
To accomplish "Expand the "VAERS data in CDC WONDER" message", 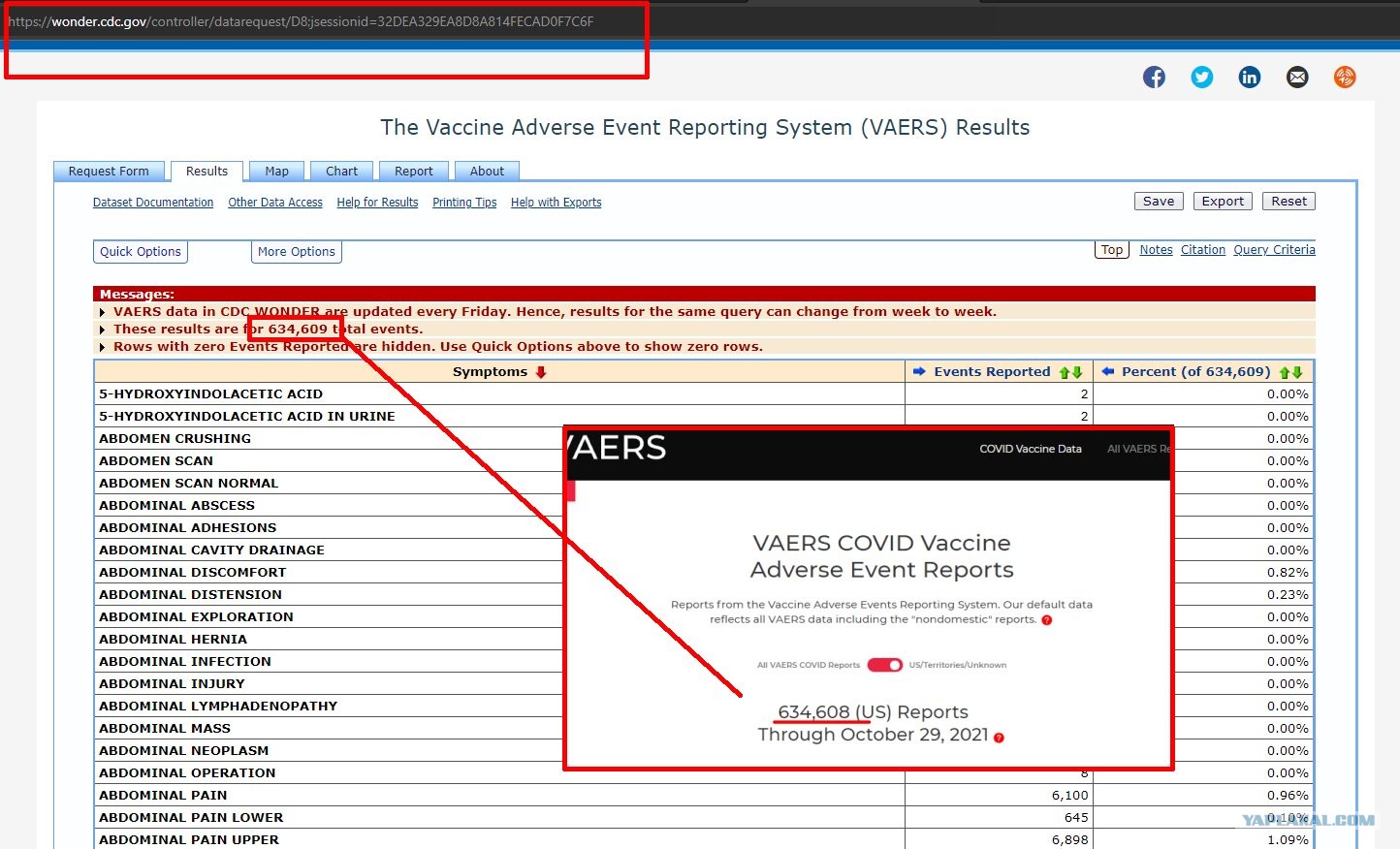I will [x=102, y=312].
